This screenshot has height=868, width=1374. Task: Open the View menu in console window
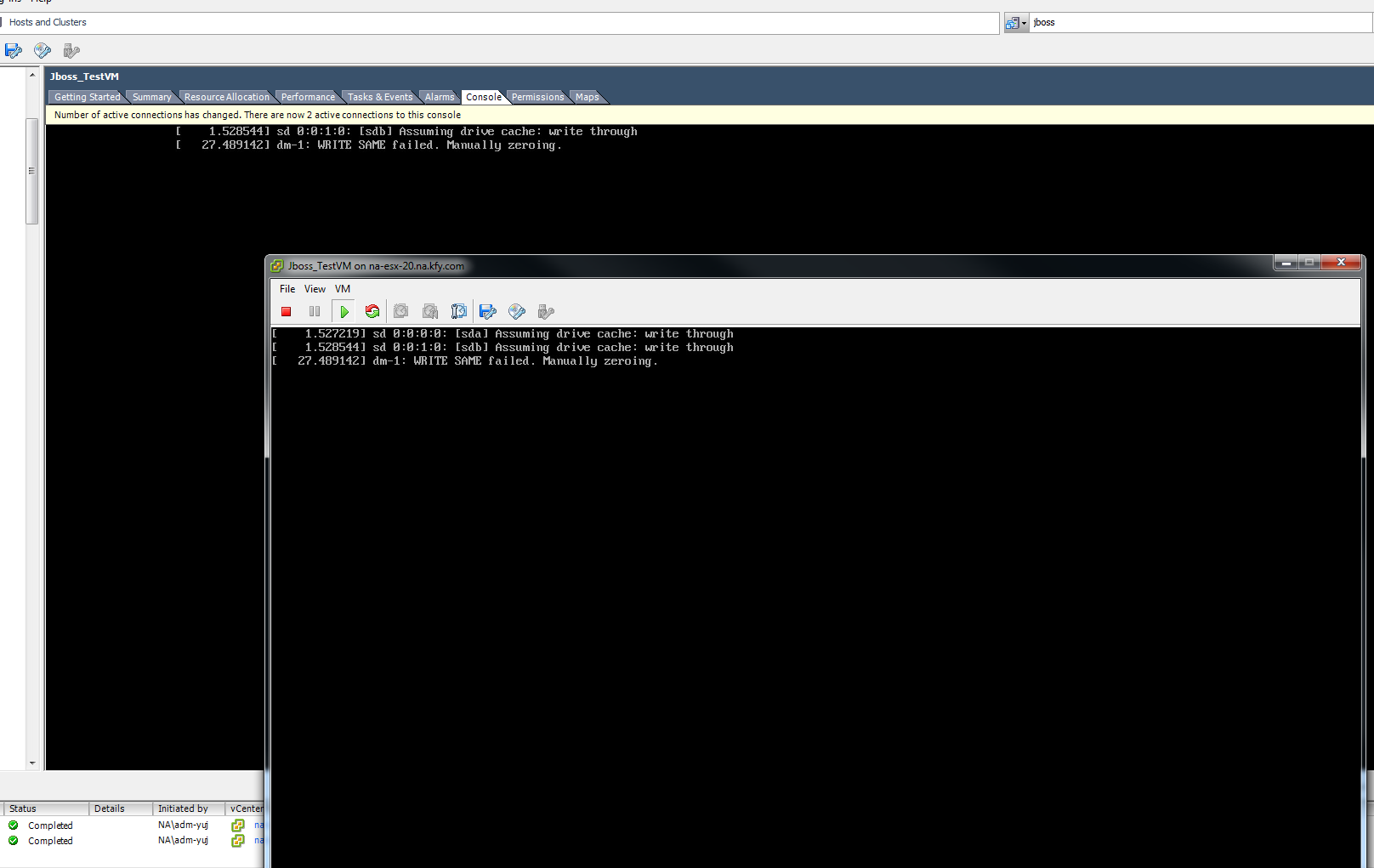coord(315,289)
